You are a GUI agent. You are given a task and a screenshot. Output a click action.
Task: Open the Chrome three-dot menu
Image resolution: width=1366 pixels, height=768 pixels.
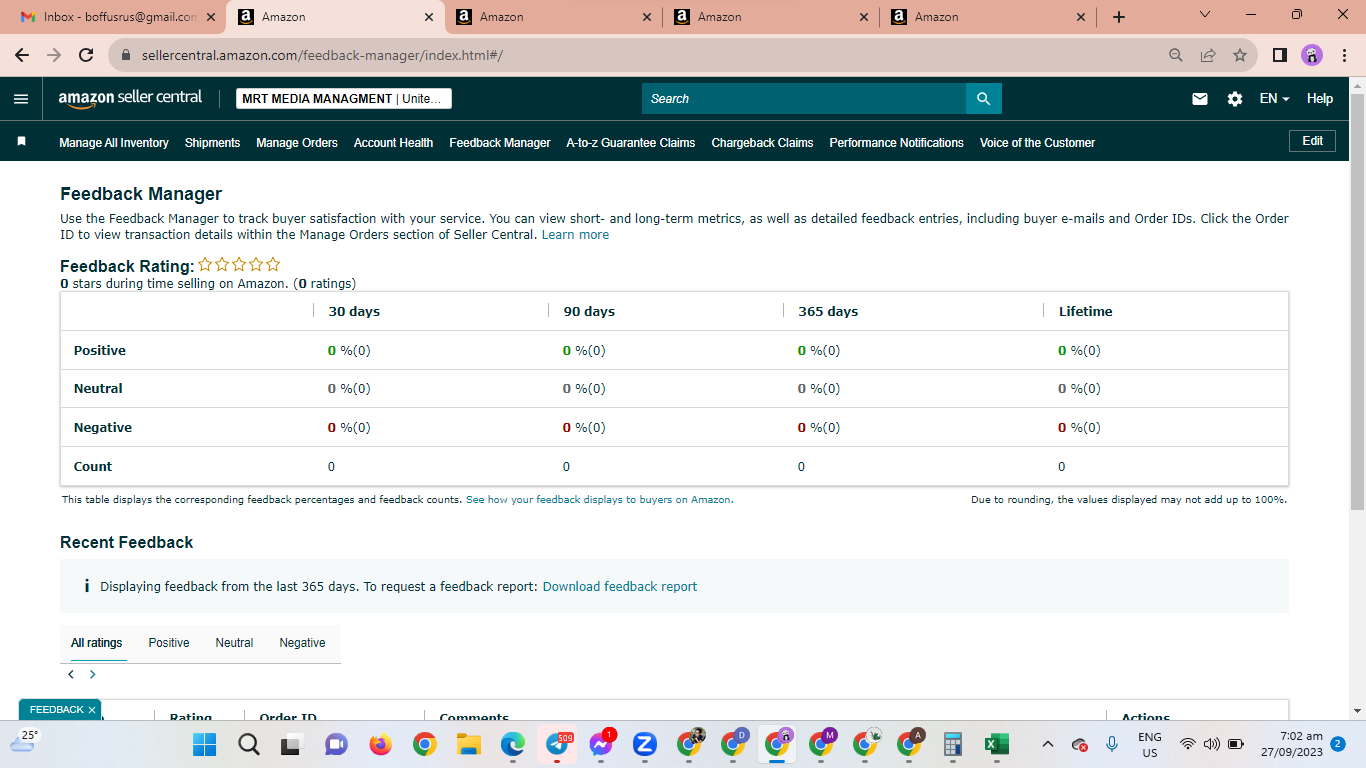tap(1344, 55)
